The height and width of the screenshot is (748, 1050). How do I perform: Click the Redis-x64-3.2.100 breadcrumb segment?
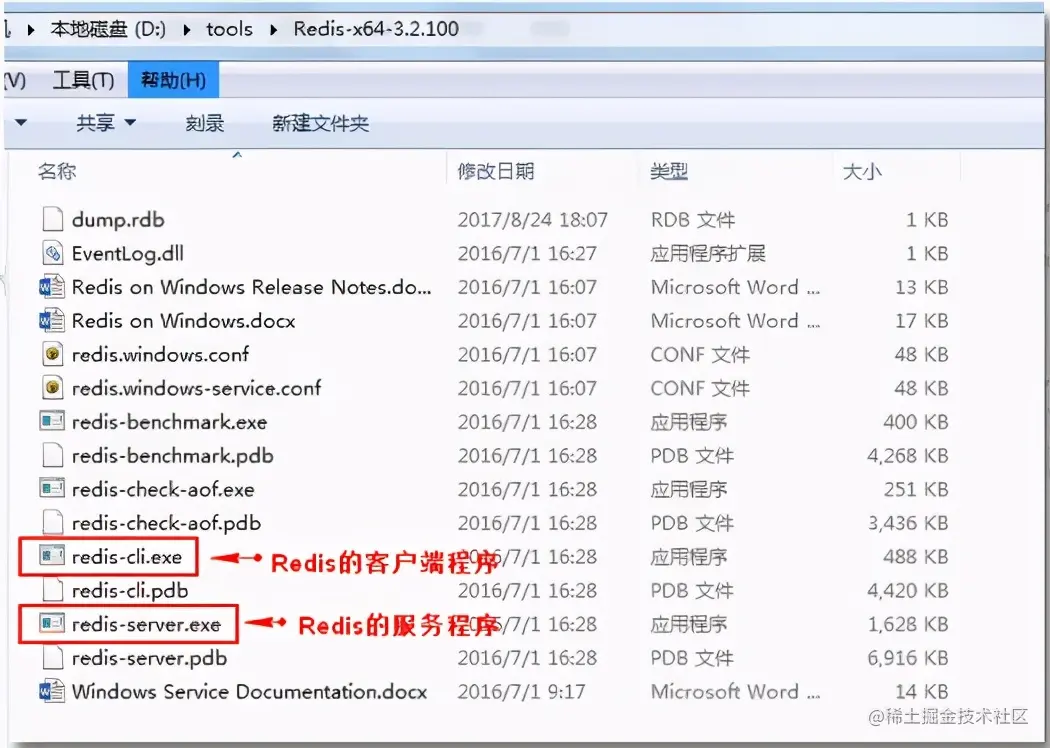(376, 29)
